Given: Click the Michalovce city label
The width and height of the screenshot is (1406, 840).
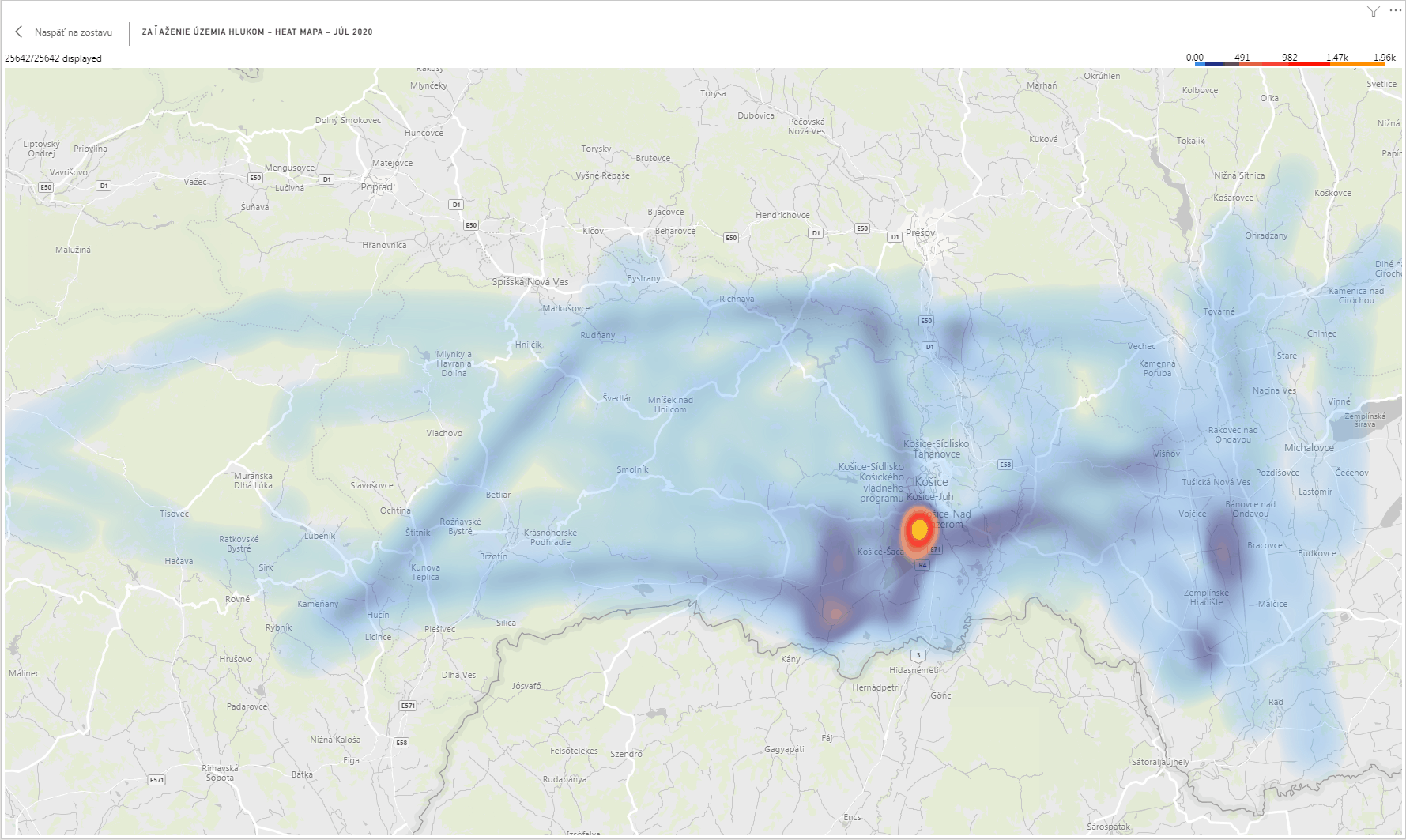Looking at the screenshot, I should (1309, 448).
